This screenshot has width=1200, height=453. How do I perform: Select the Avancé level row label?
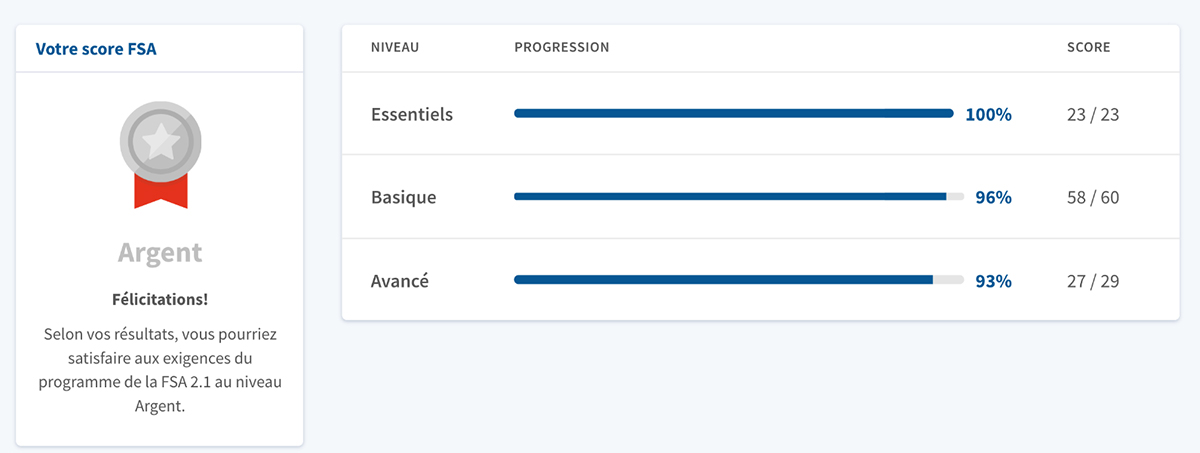click(x=400, y=281)
